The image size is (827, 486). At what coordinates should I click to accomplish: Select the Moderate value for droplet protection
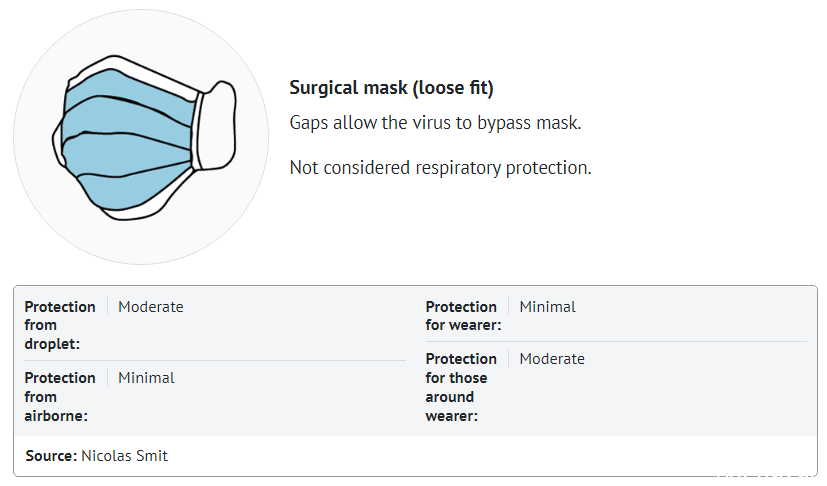151,307
